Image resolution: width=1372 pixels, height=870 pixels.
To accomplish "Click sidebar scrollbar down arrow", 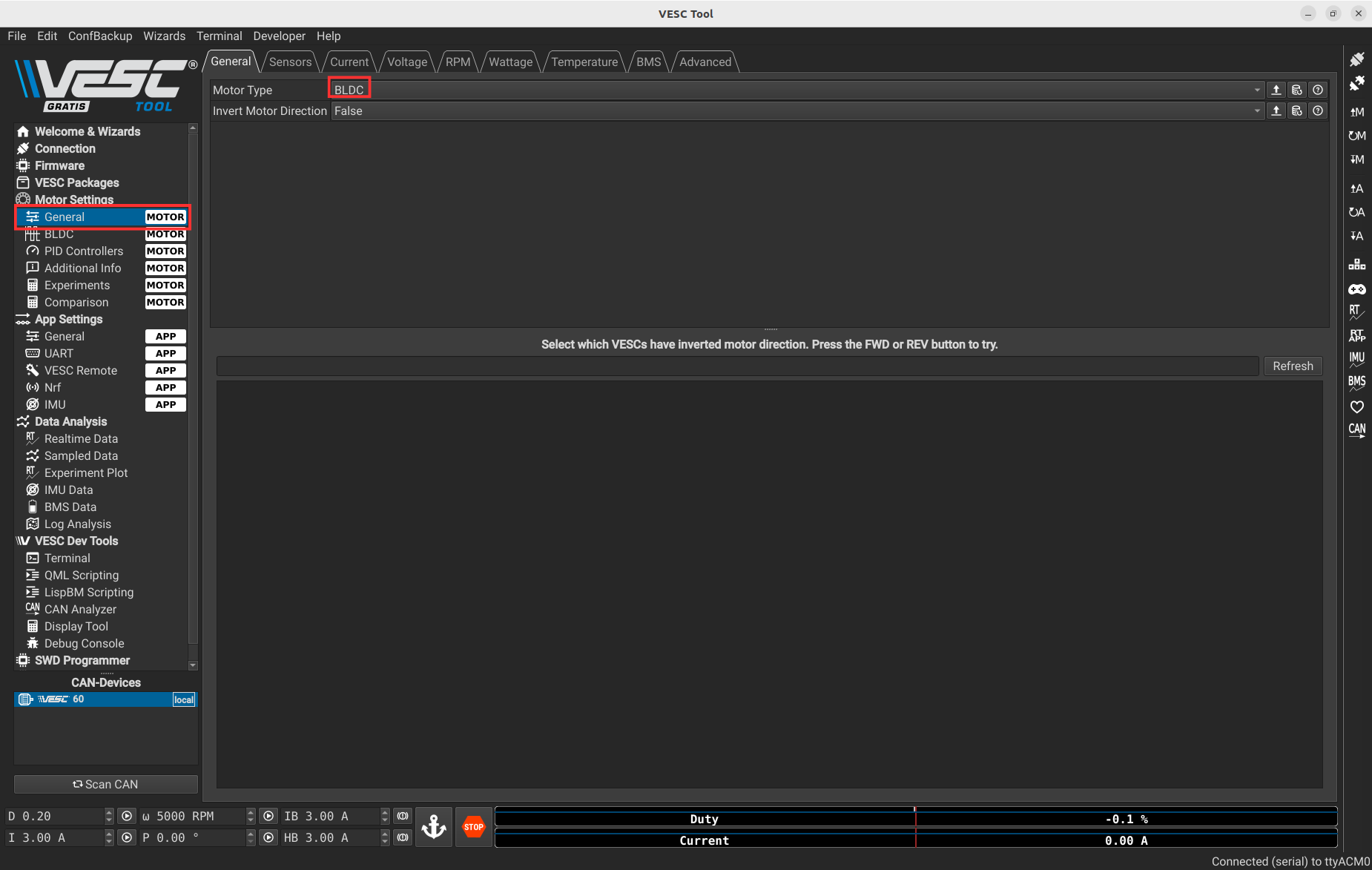I will [x=193, y=665].
